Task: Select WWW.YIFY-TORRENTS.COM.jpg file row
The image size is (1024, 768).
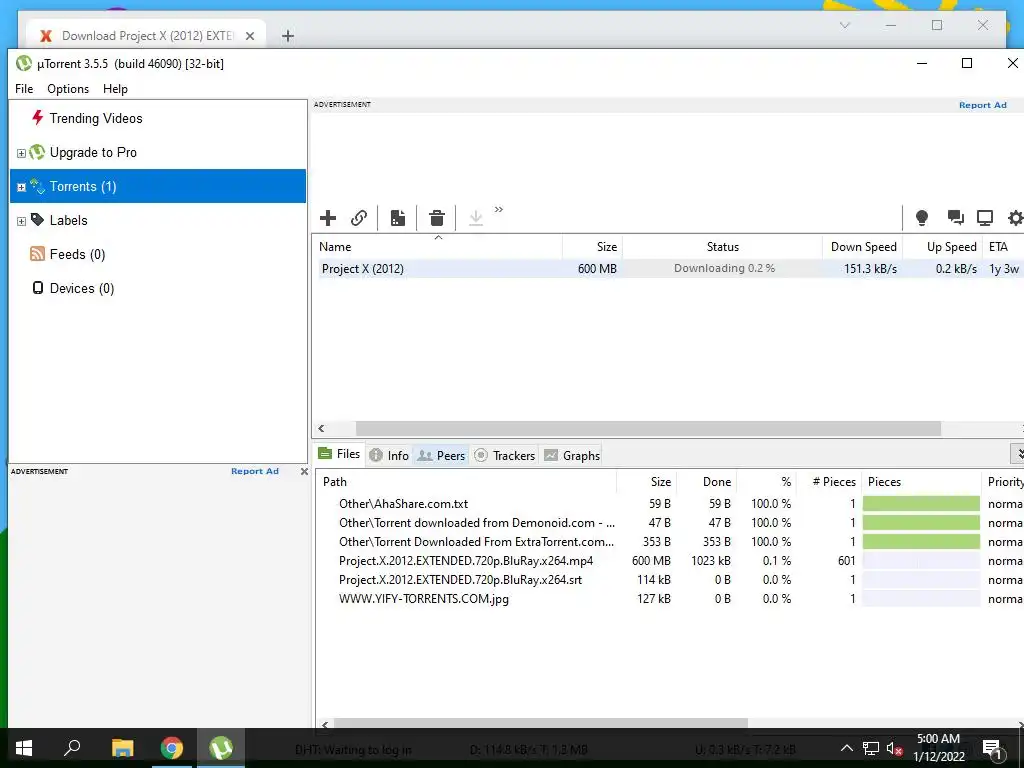Action: (x=669, y=598)
